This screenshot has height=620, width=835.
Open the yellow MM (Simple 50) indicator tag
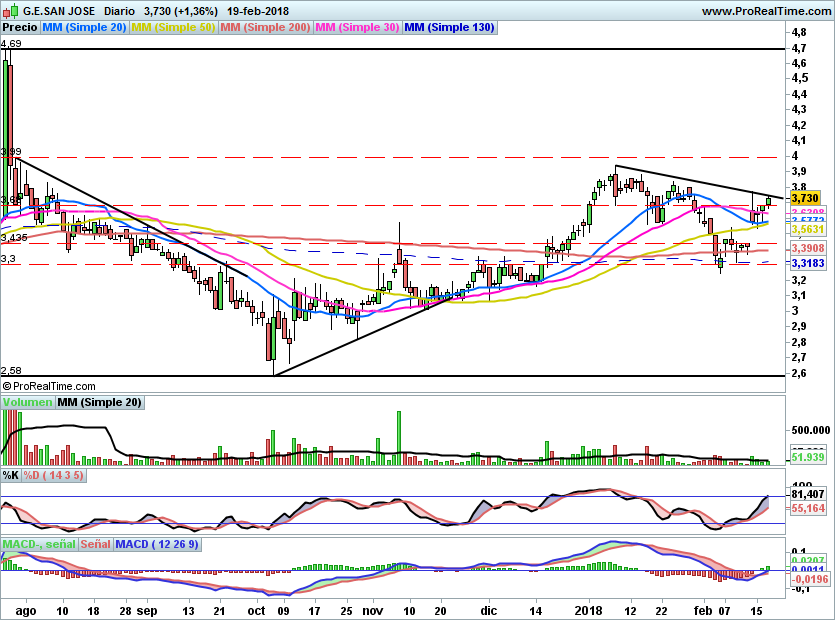tap(174, 28)
